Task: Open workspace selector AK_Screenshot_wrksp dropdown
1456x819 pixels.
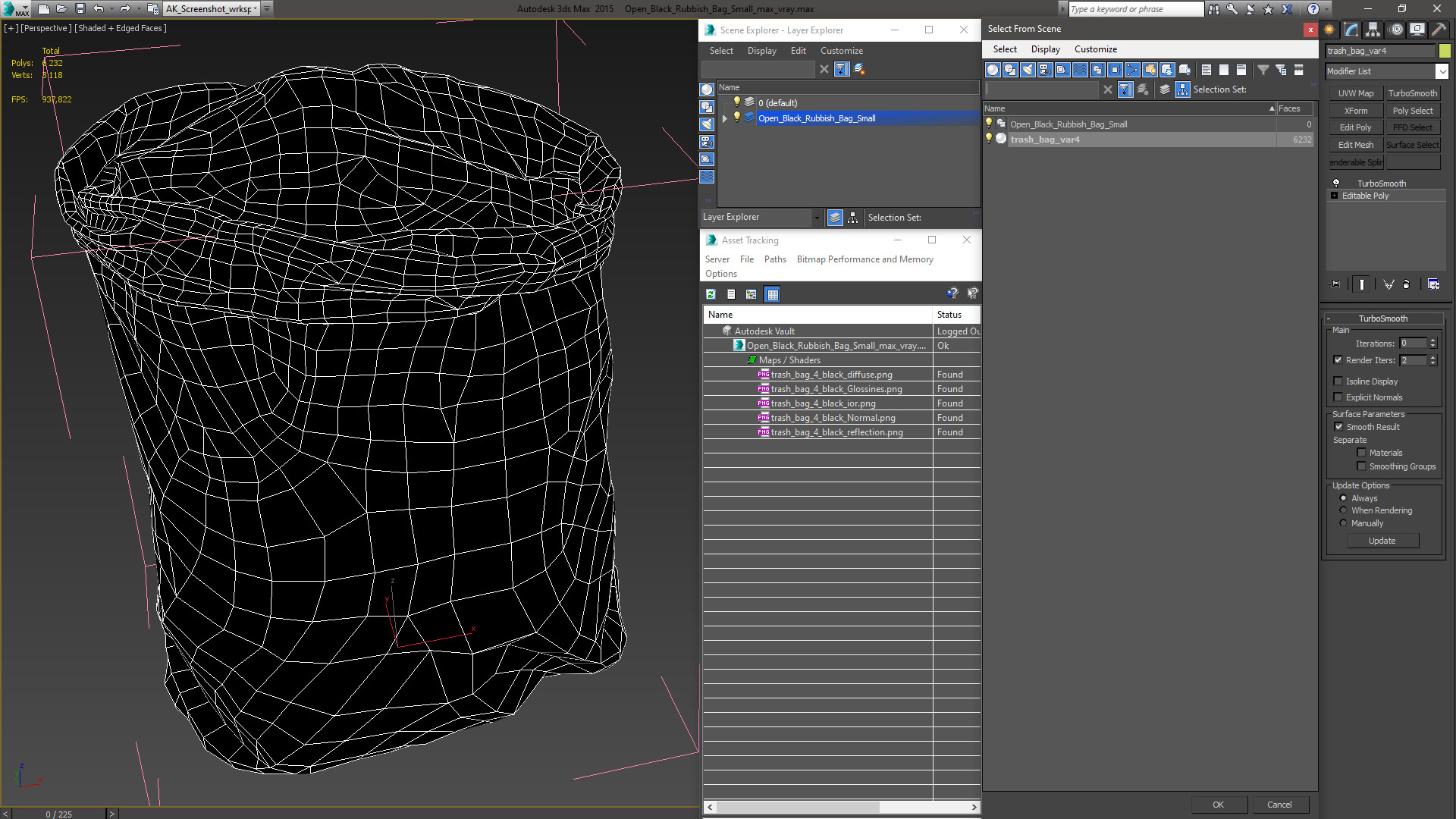Action: point(256,9)
